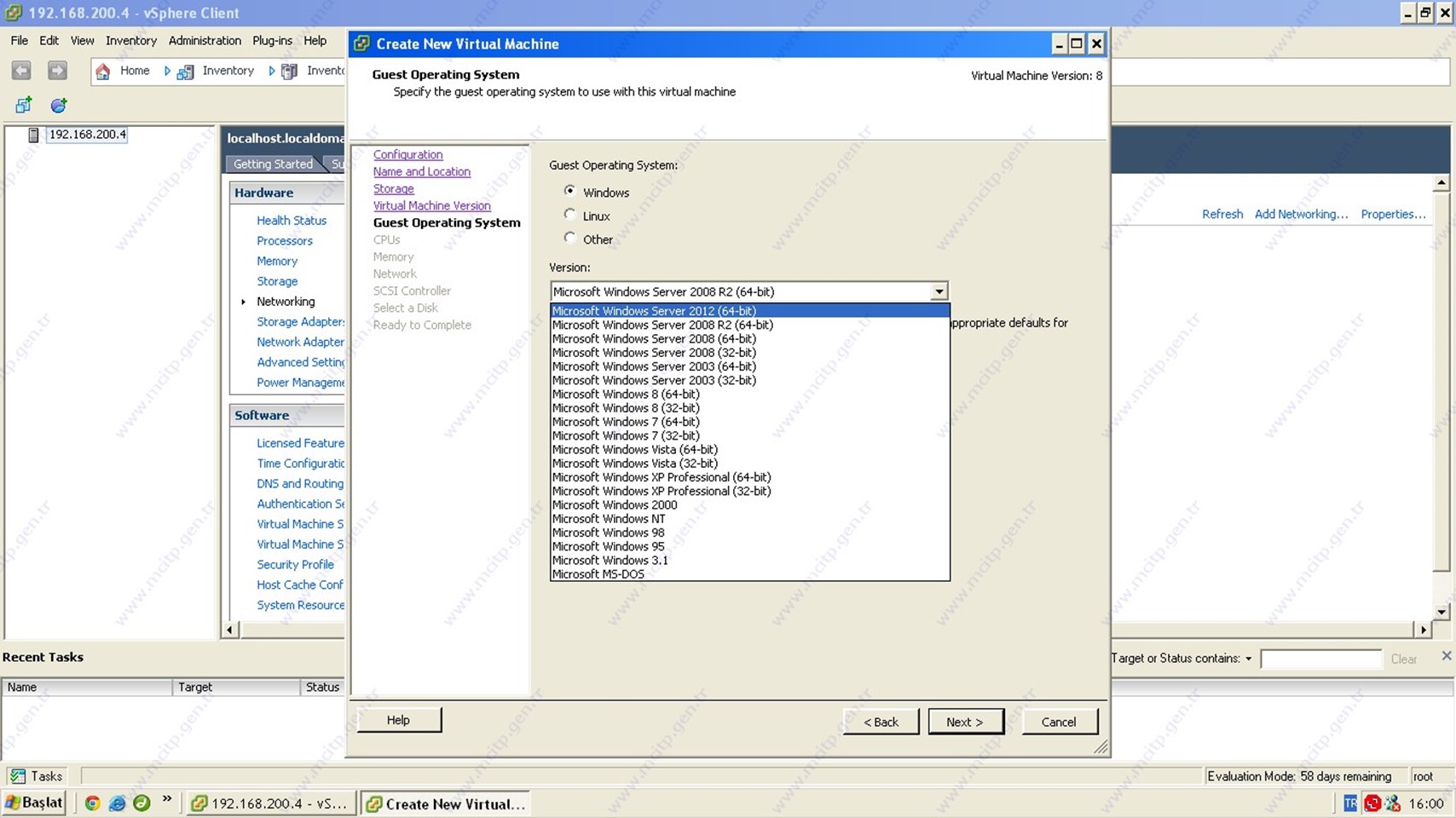Image resolution: width=1456 pixels, height=818 pixels.
Task: Select the Linux radio button
Action: point(569,215)
